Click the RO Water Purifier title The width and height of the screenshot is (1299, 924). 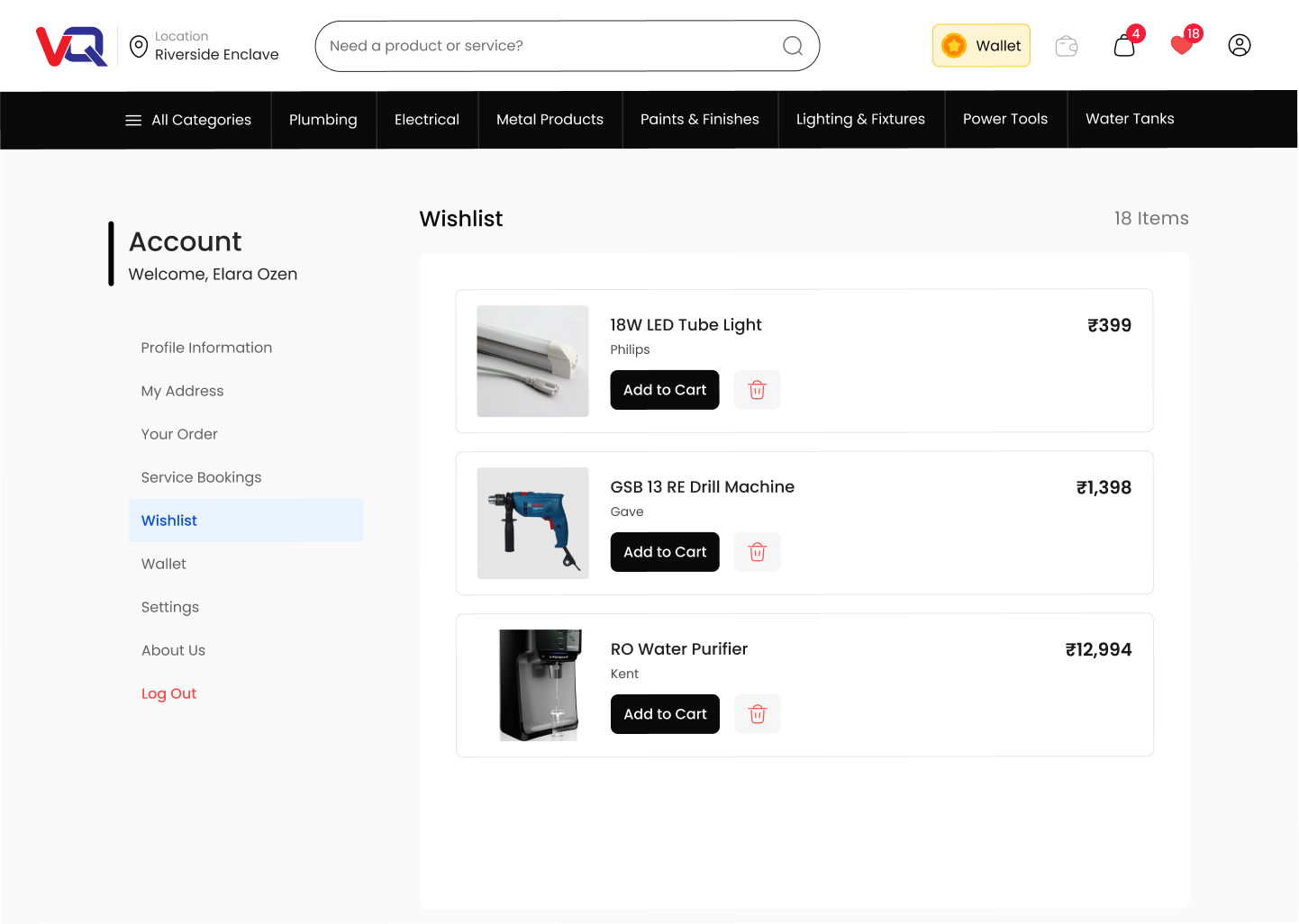tap(679, 649)
